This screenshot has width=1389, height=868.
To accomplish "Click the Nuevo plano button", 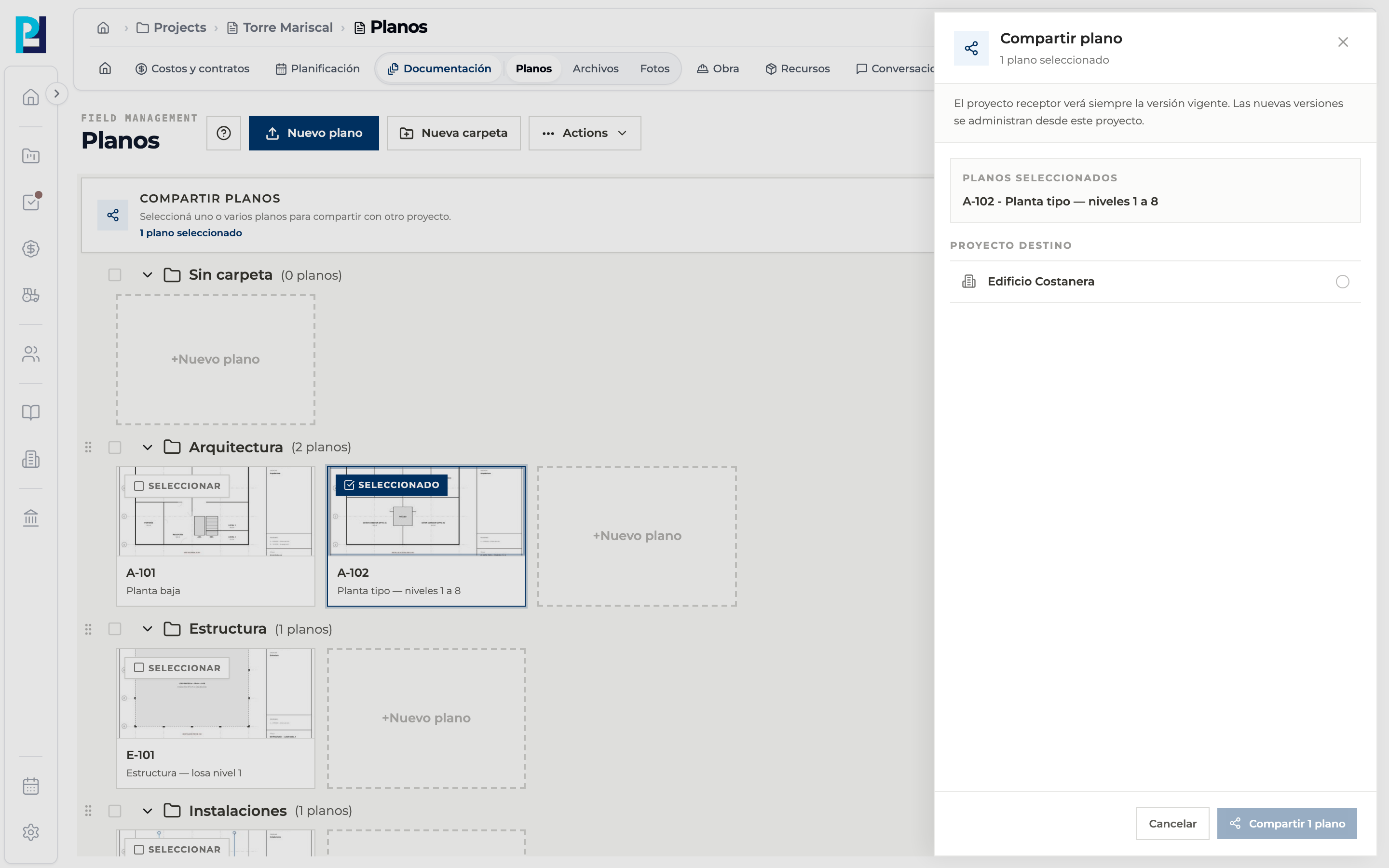I will coord(314,133).
